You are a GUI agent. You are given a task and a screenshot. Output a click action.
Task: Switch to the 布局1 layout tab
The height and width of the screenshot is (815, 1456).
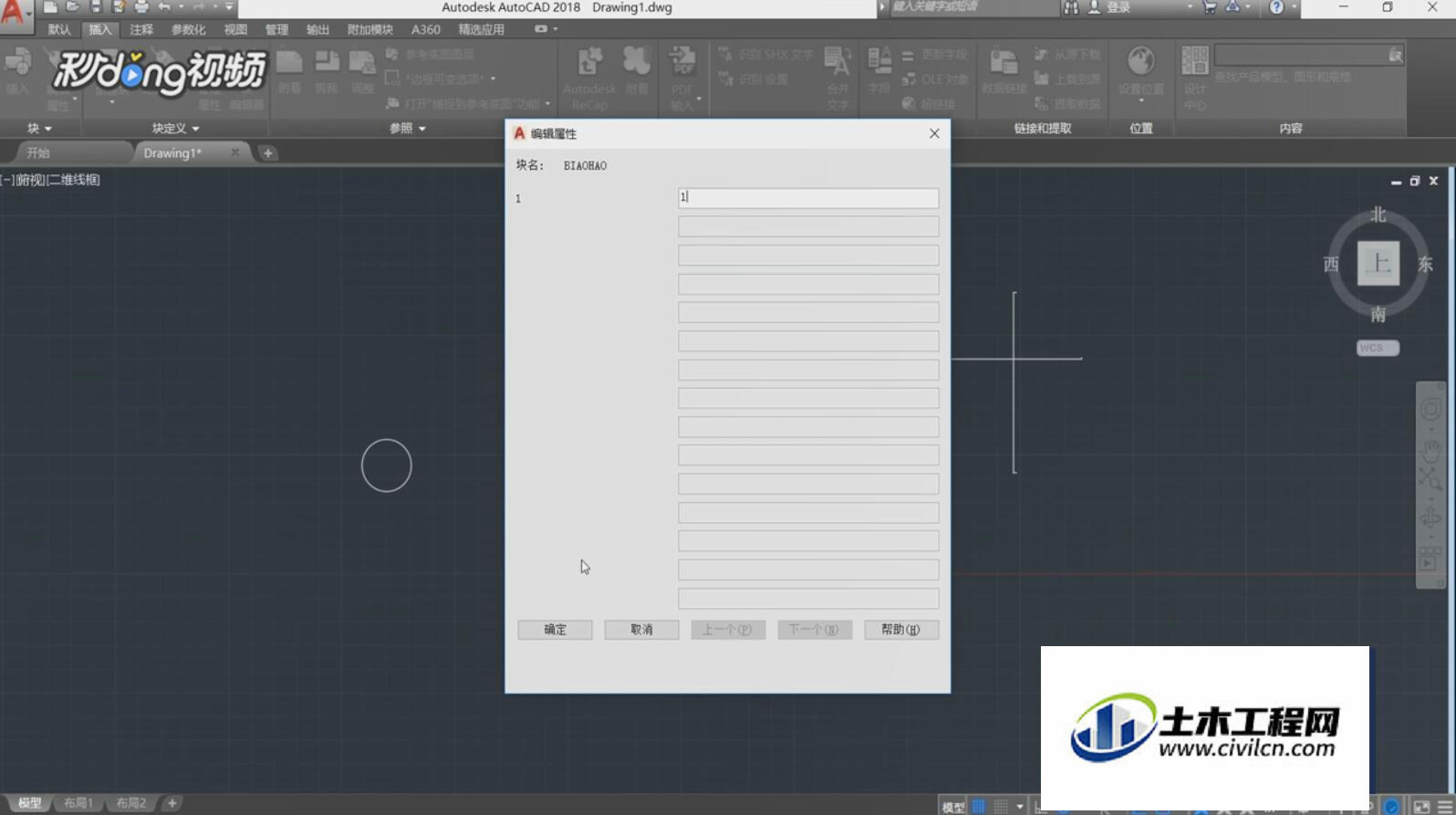pyautogui.click(x=78, y=803)
